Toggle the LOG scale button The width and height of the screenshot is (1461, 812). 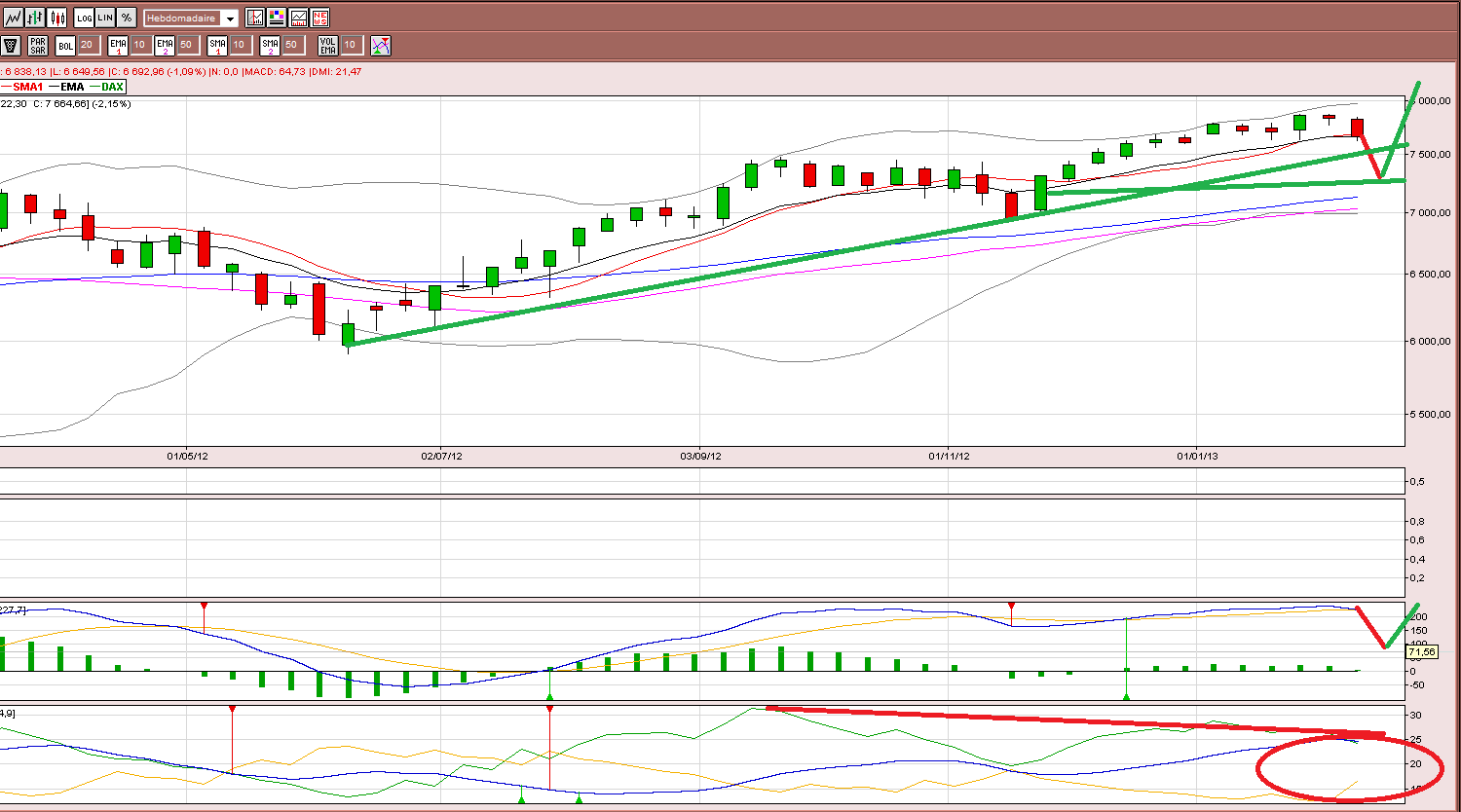(x=84, y=18)
